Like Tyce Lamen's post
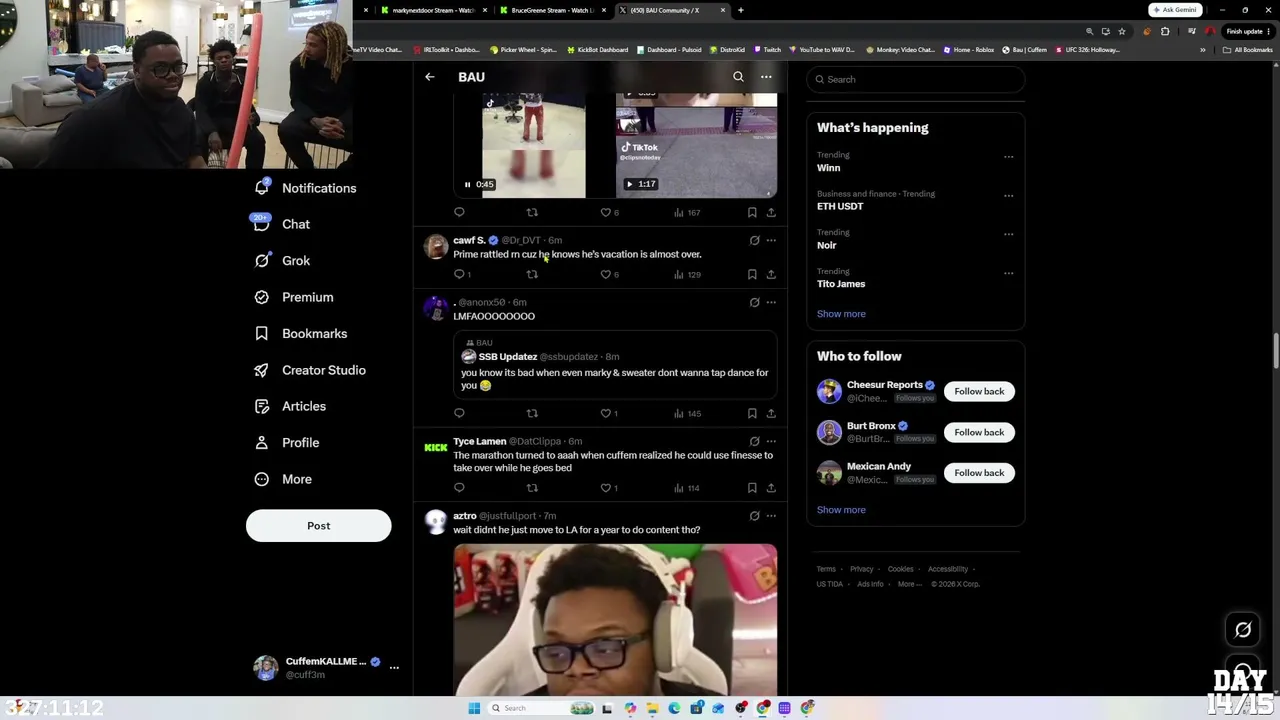1280x720 pixels. tap(605, 488)
